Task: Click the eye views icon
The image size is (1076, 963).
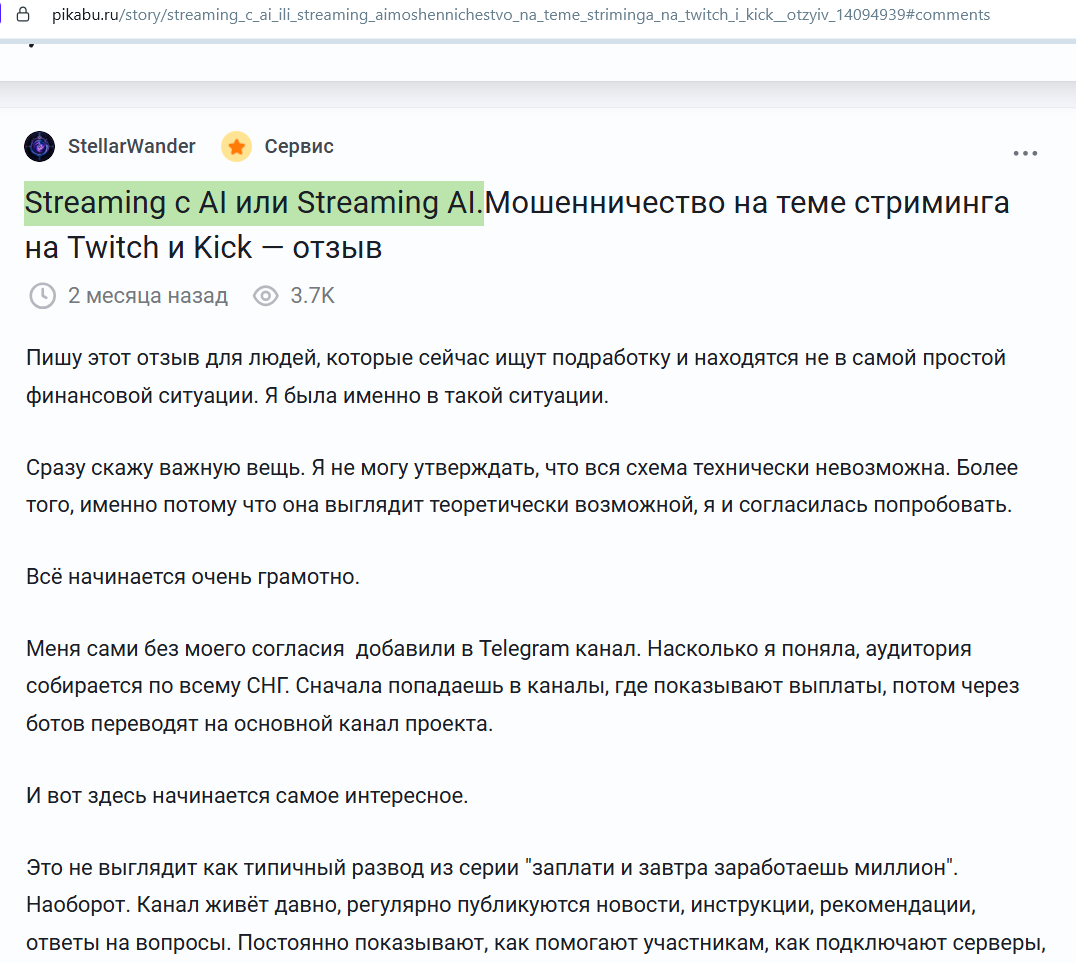Action: [x=266, y=296]
